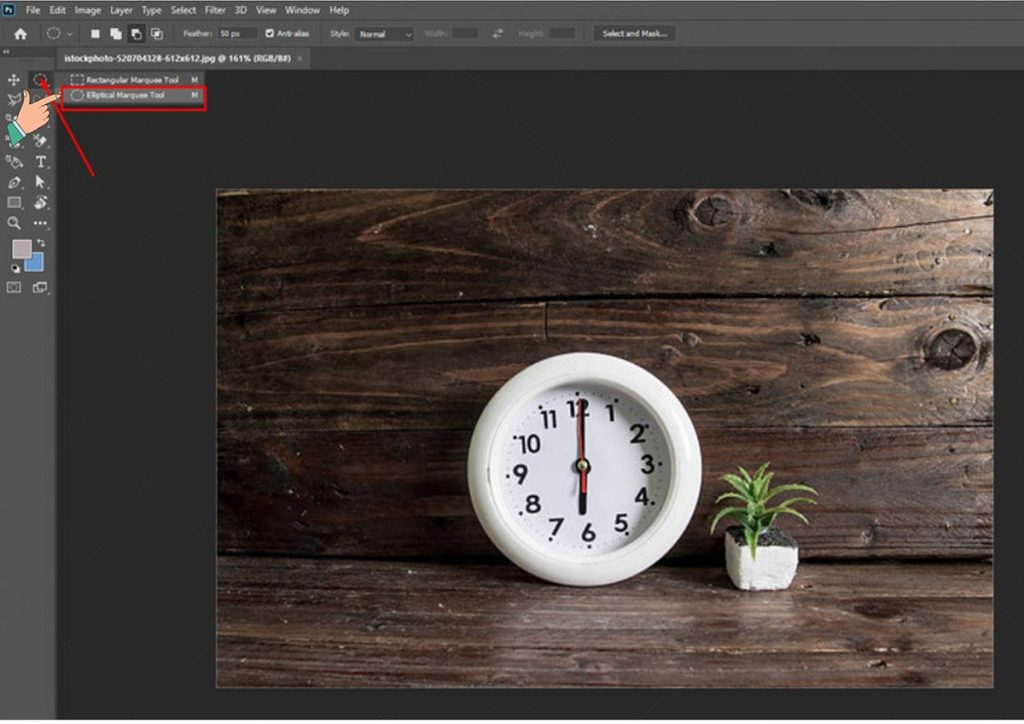Select the Path Selection tool
Screen dimensions: 1024x724
[x=38, y=183]
